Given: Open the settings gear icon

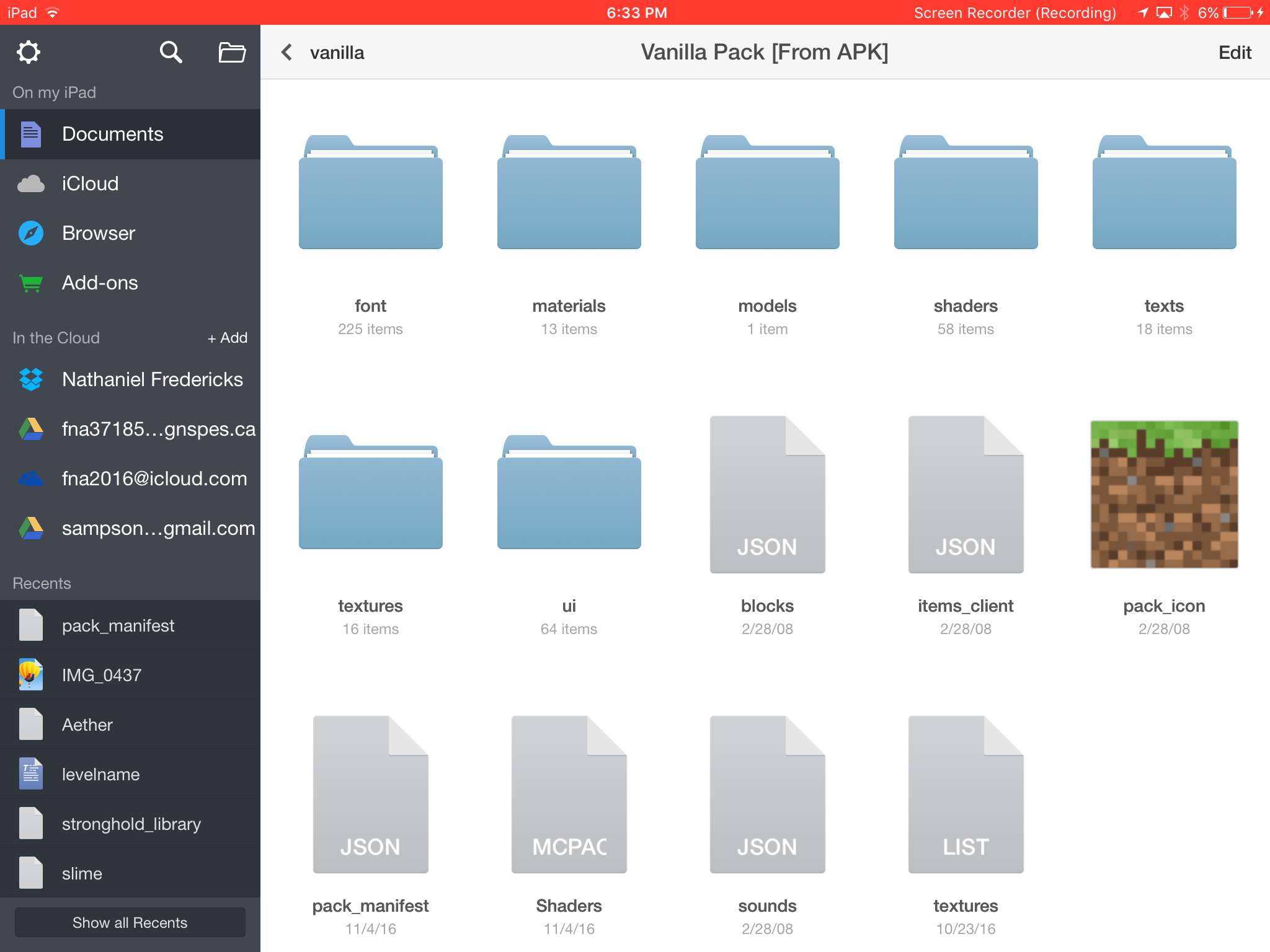Looking at the screenshot, I should (28, 53).
